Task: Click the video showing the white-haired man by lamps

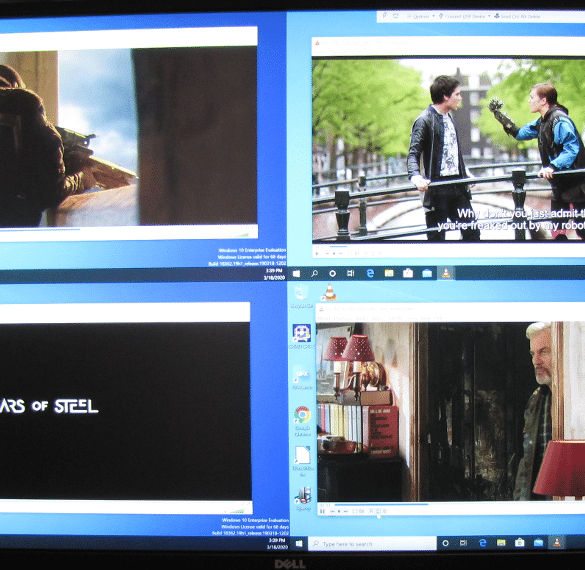Action: pos(451,411)
